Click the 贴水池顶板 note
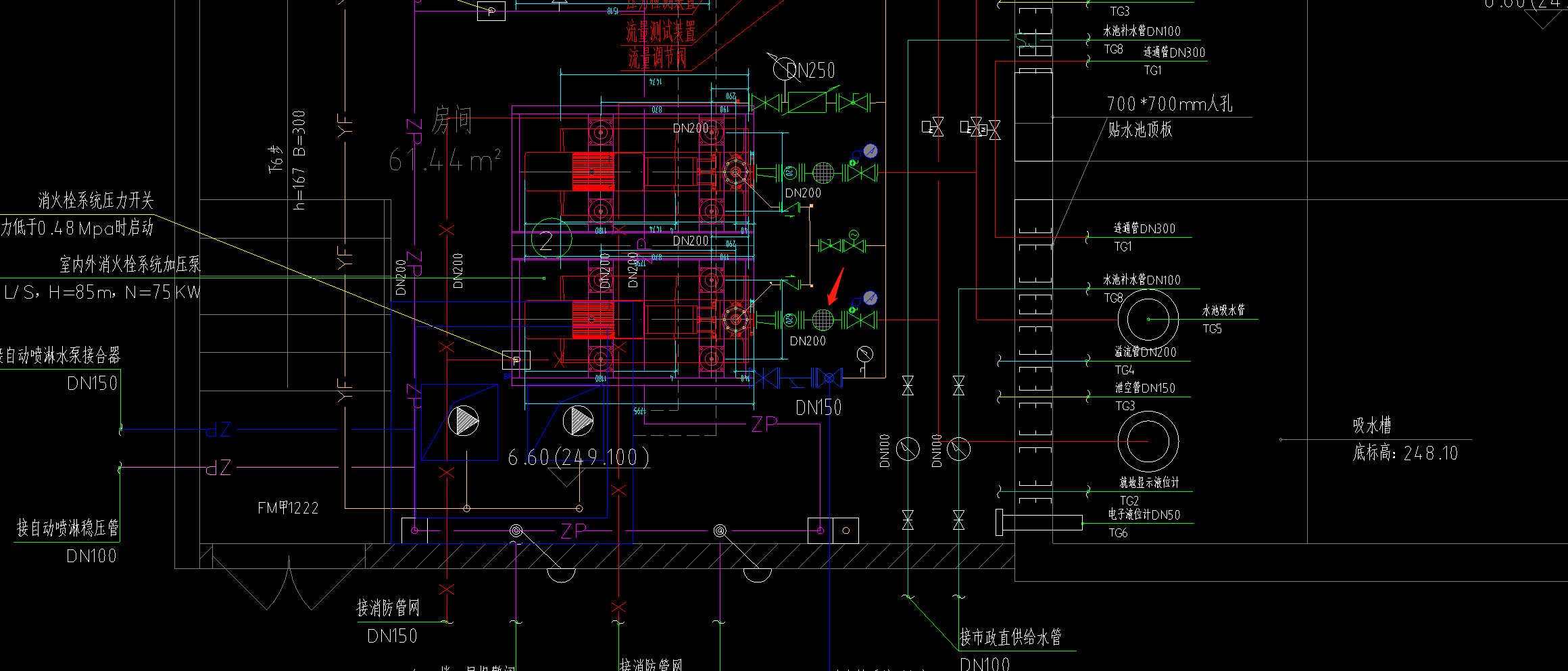 click(x=1140, y=129)
